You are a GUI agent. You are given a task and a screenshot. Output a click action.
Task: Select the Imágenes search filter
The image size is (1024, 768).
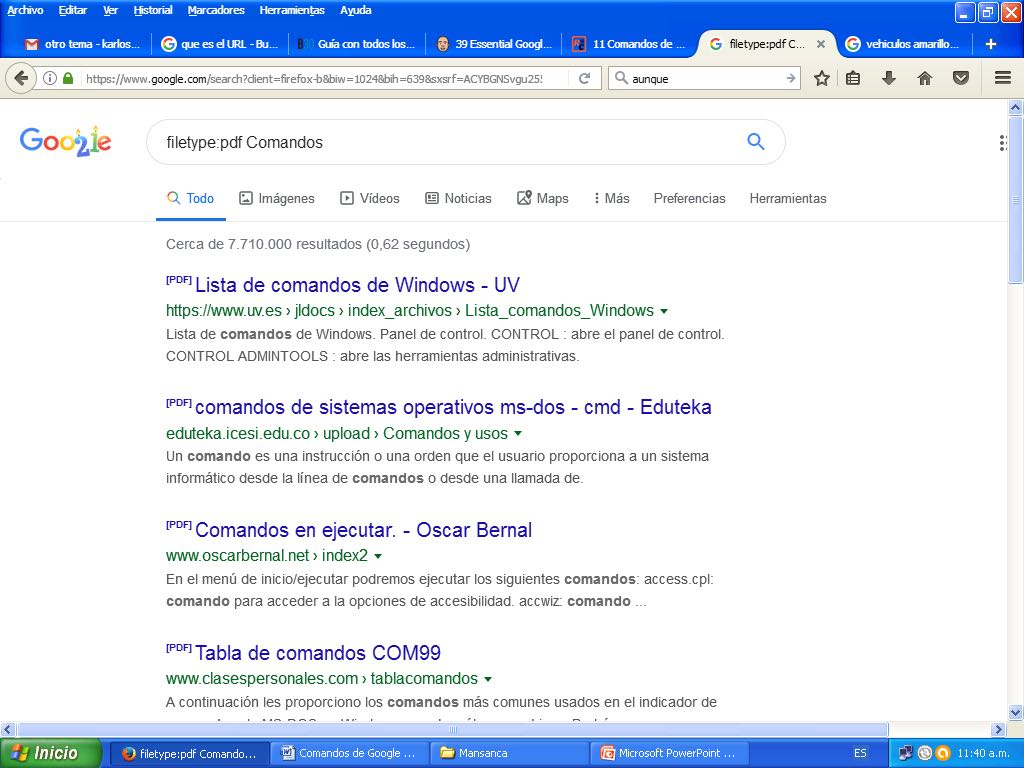point(277,198)
